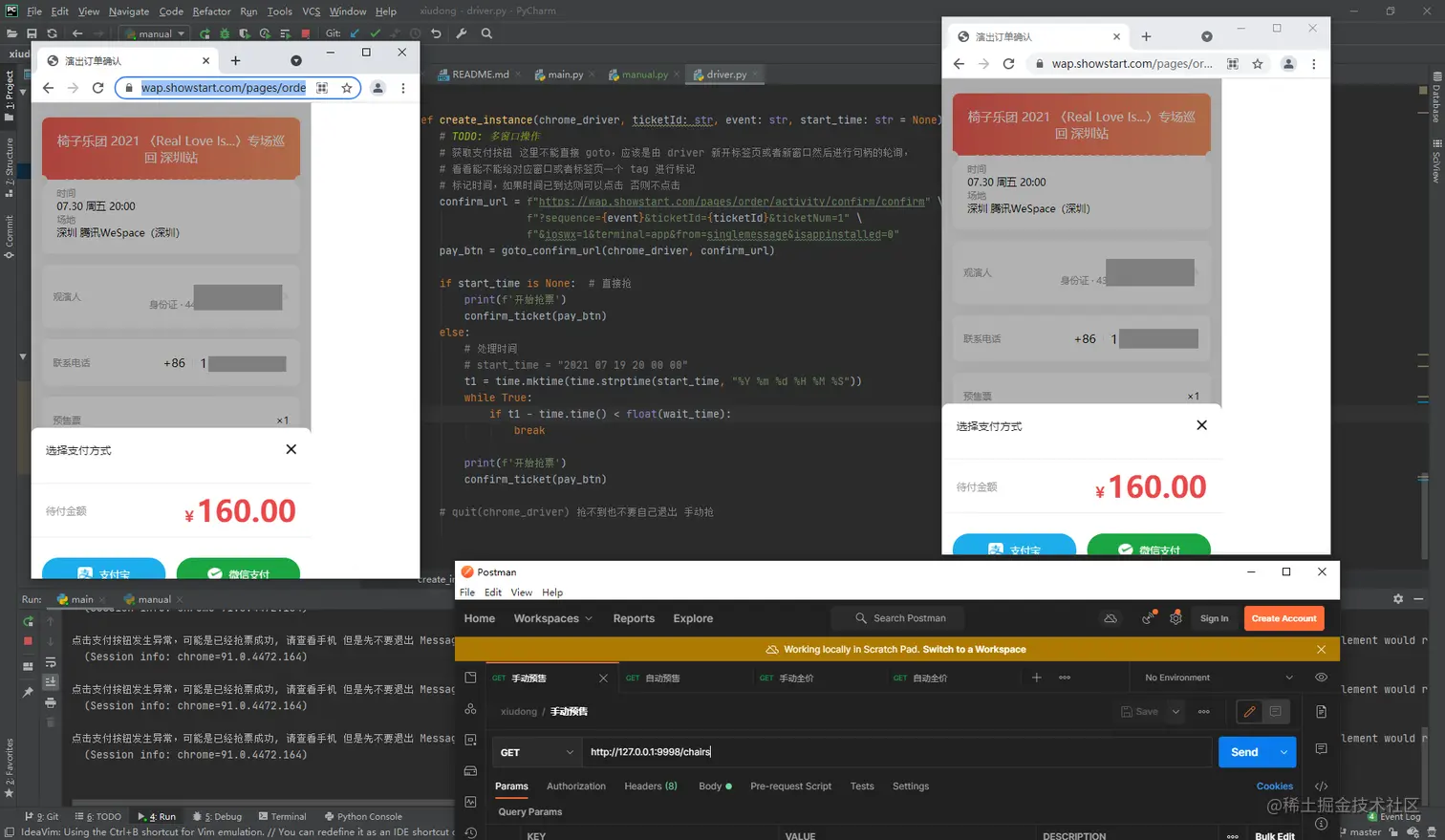Image resolution: width=1445 pixels, height=840 pixels.
Task: Toggle the environment quick look eye in Postman
Action: [1321, 676]
